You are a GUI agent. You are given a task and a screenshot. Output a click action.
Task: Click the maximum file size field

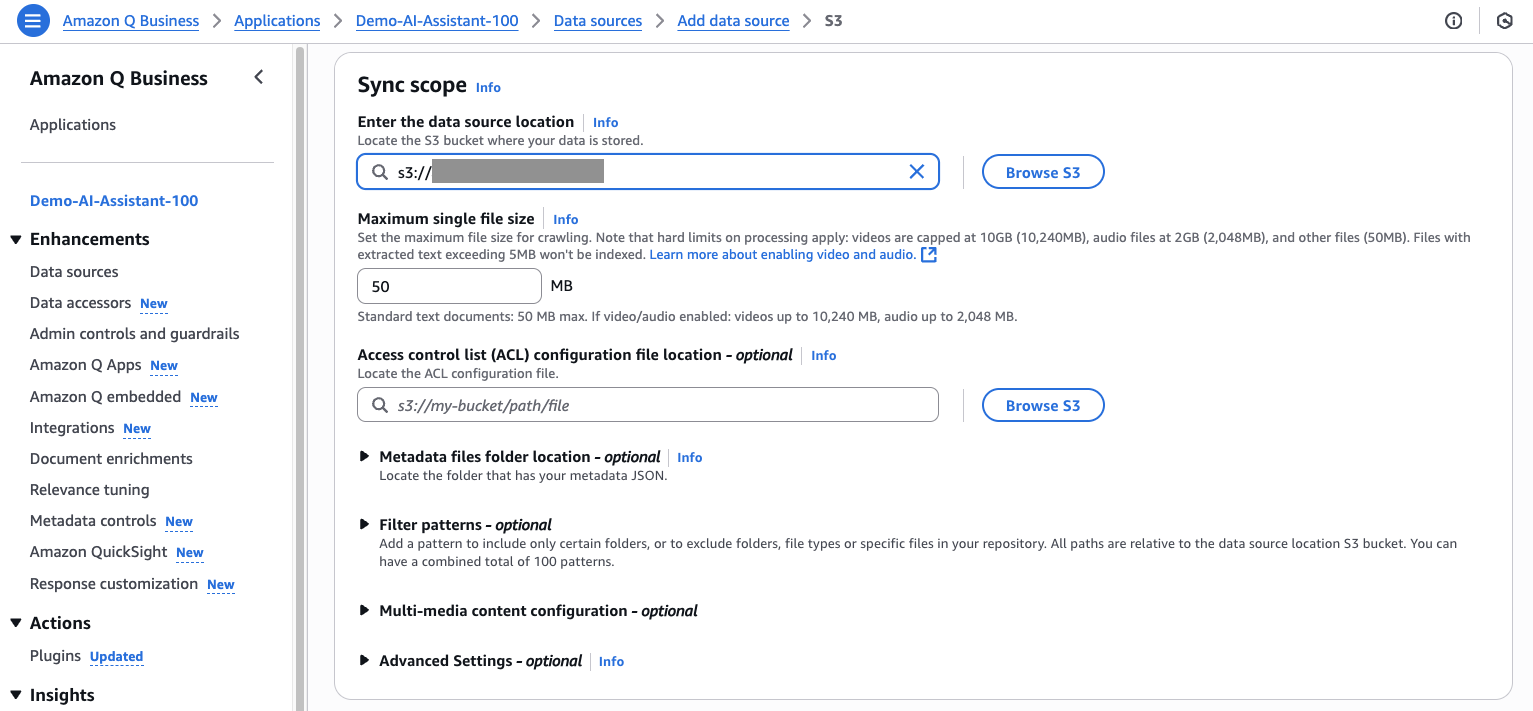click(450, 286)
